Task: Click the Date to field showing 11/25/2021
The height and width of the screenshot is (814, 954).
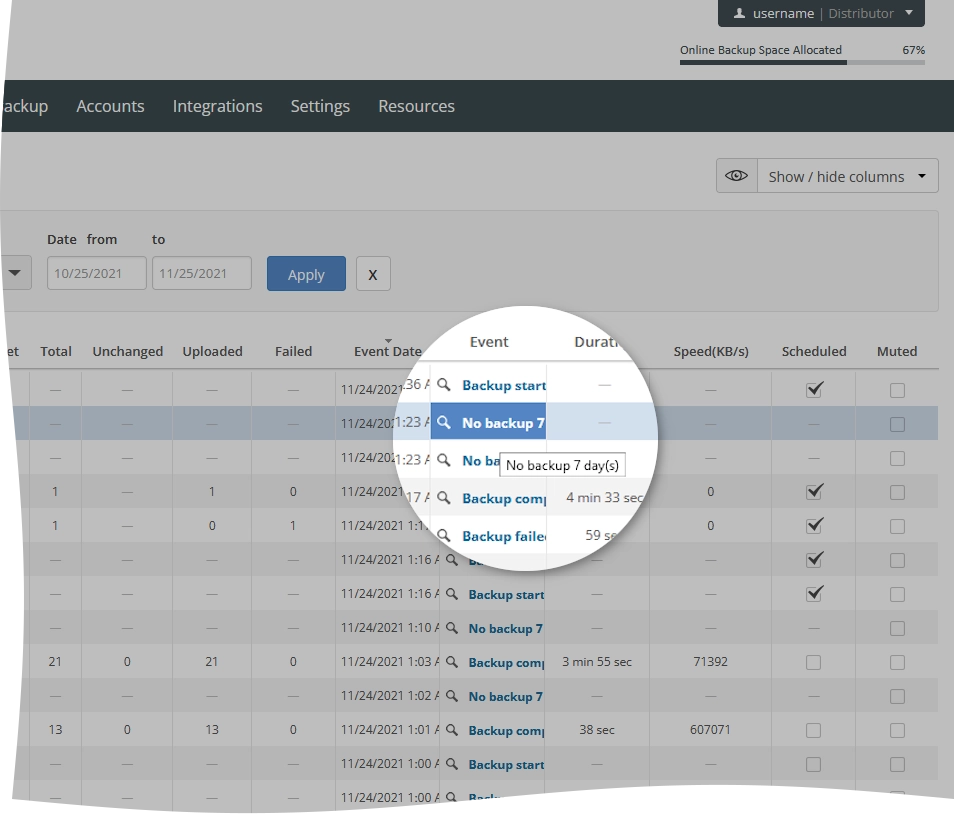Action: [201, 273]
